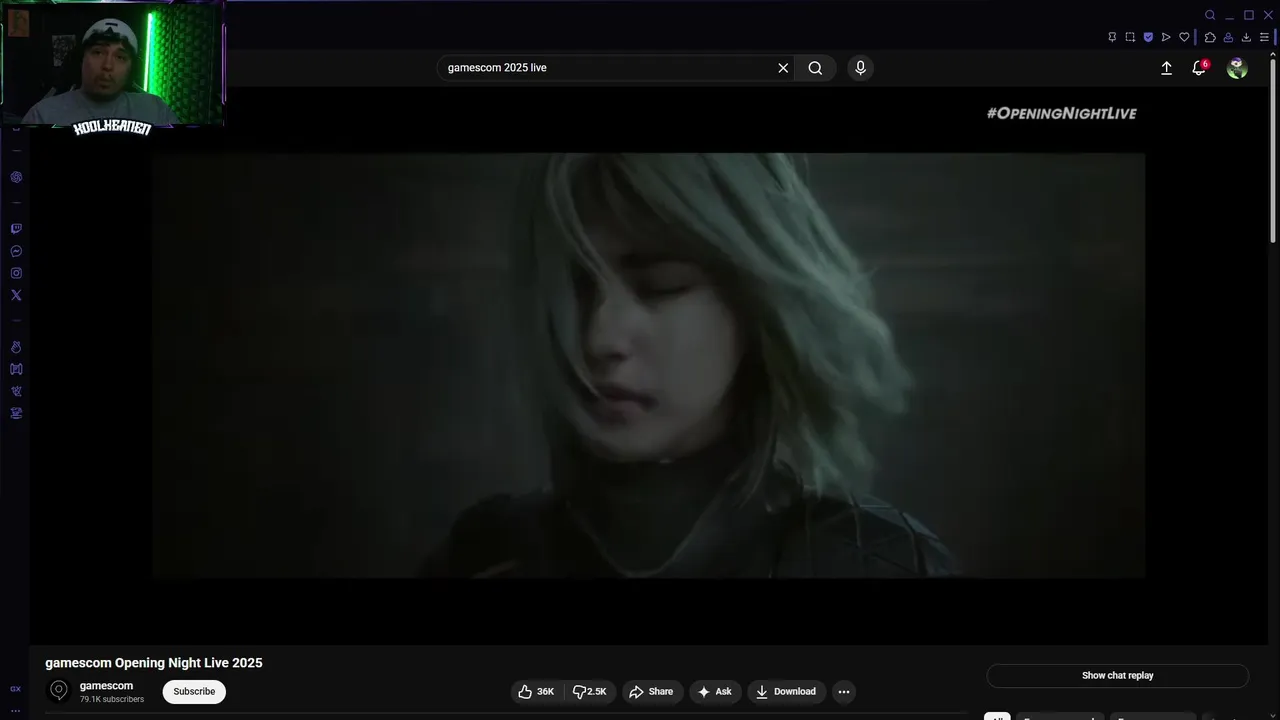Click the sidebar flame icon
1280x720 pixels.
click(16, 347)
